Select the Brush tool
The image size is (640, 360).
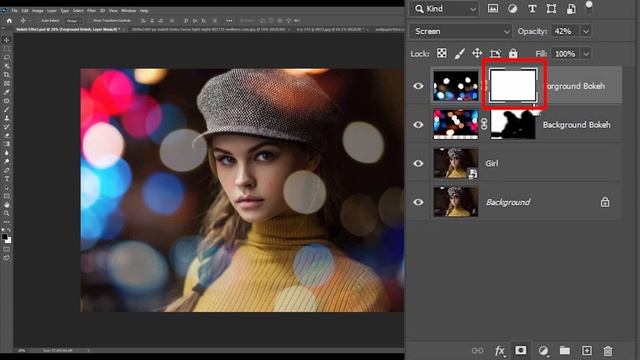(x=7, y=110)
